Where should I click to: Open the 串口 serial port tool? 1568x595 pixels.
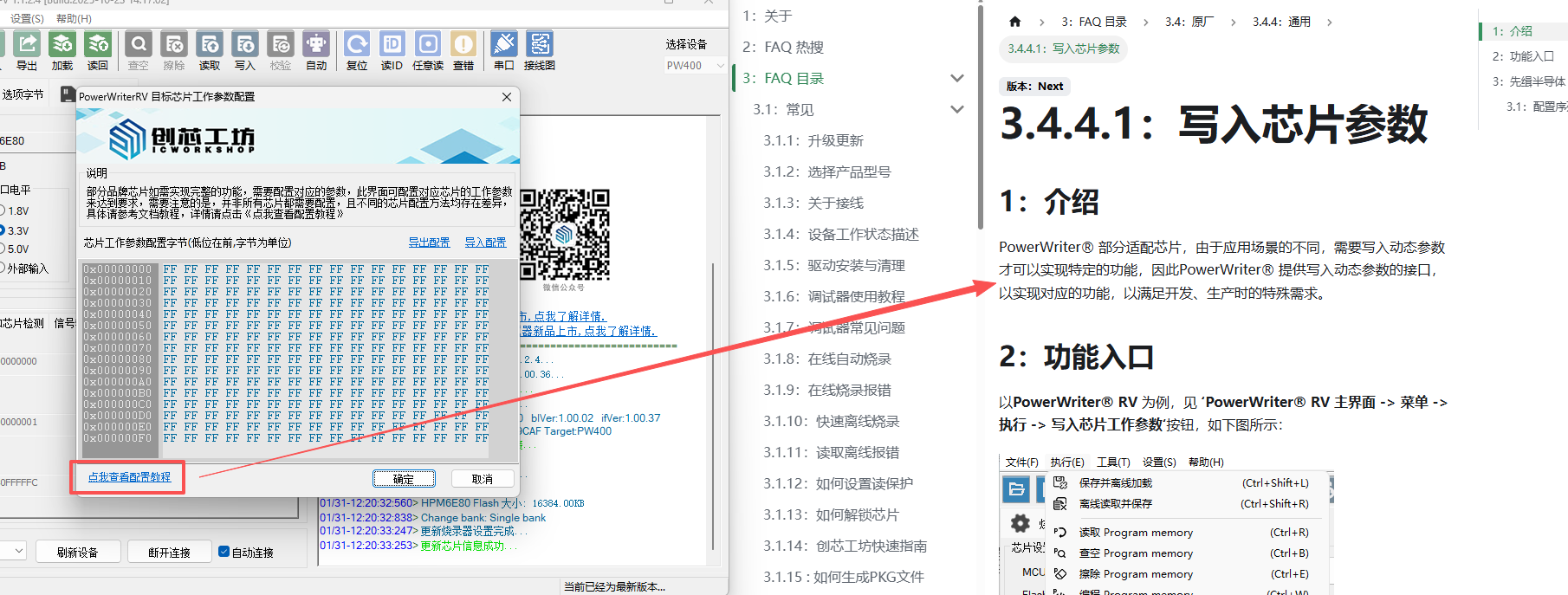504,45
